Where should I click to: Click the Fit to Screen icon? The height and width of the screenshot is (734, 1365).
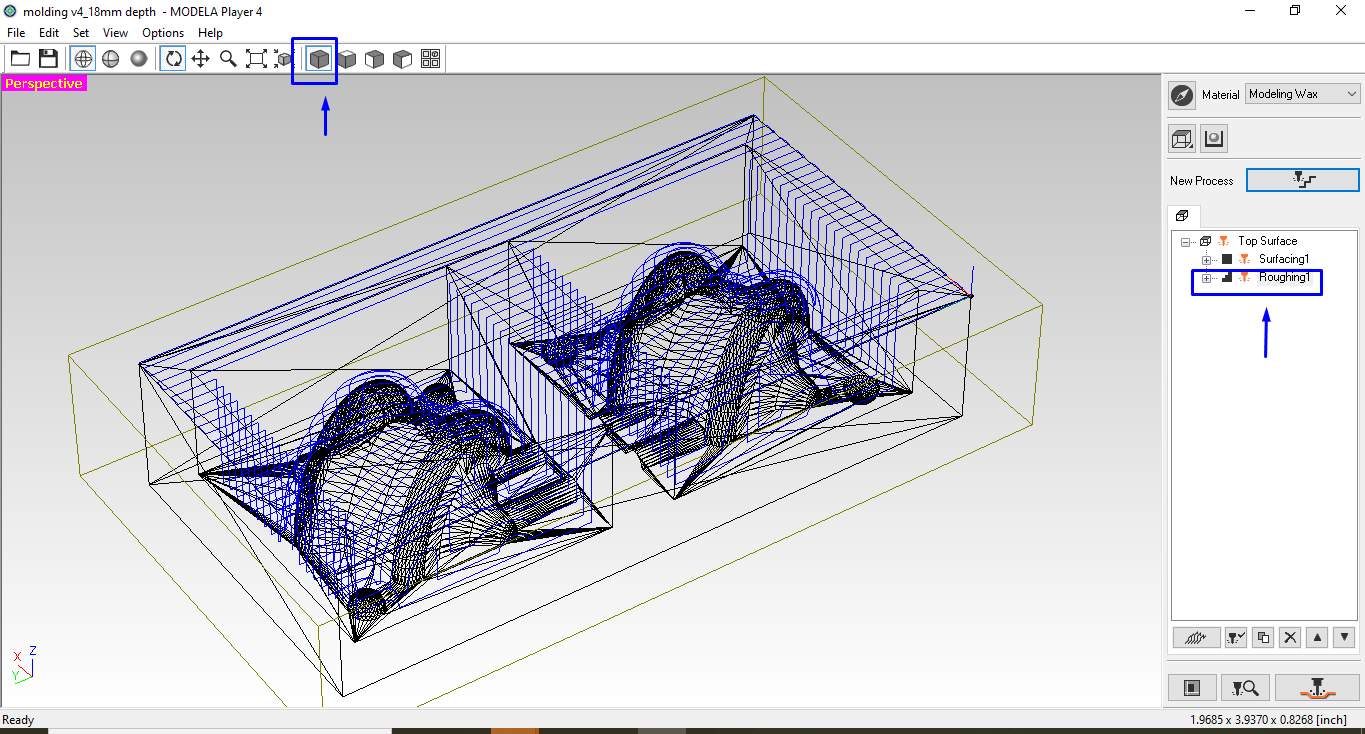click(256, 59)
